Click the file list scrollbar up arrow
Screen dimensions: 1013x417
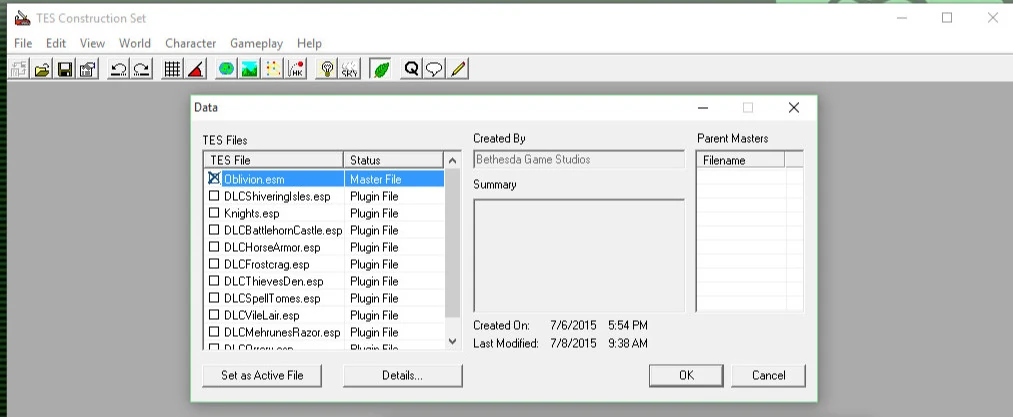point(452,161)
